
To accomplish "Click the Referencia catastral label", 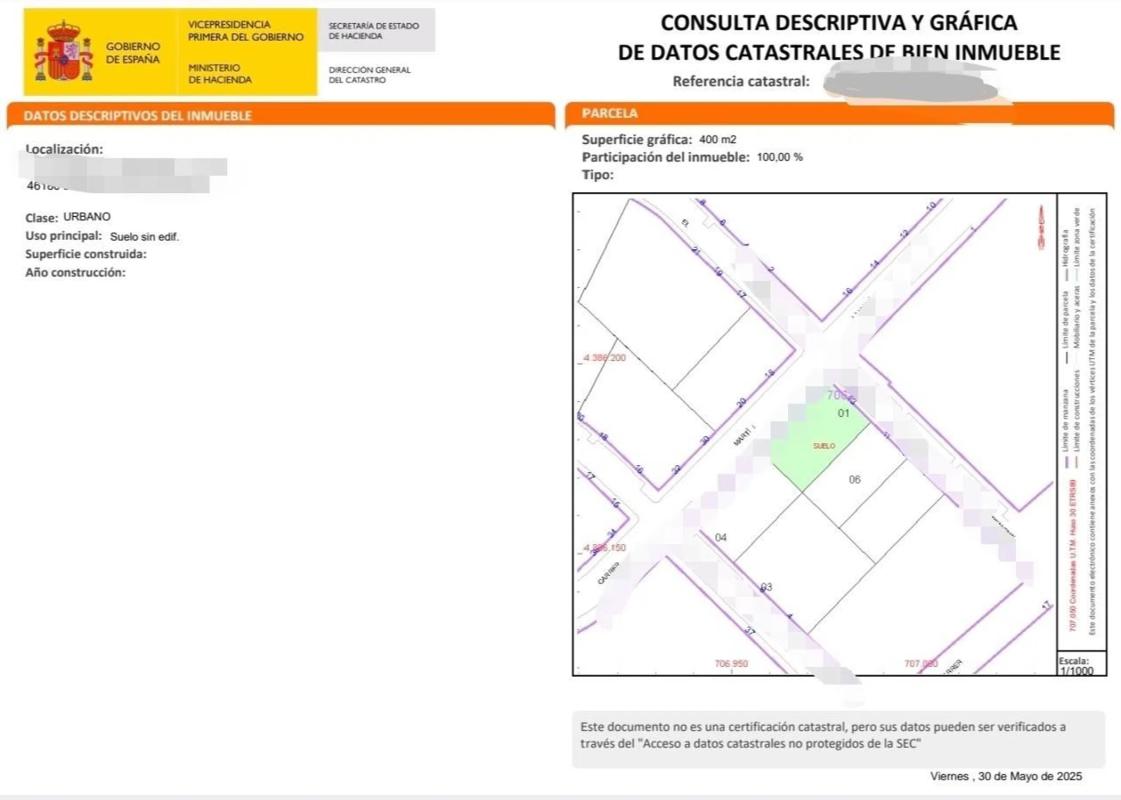I will [741, 82].
